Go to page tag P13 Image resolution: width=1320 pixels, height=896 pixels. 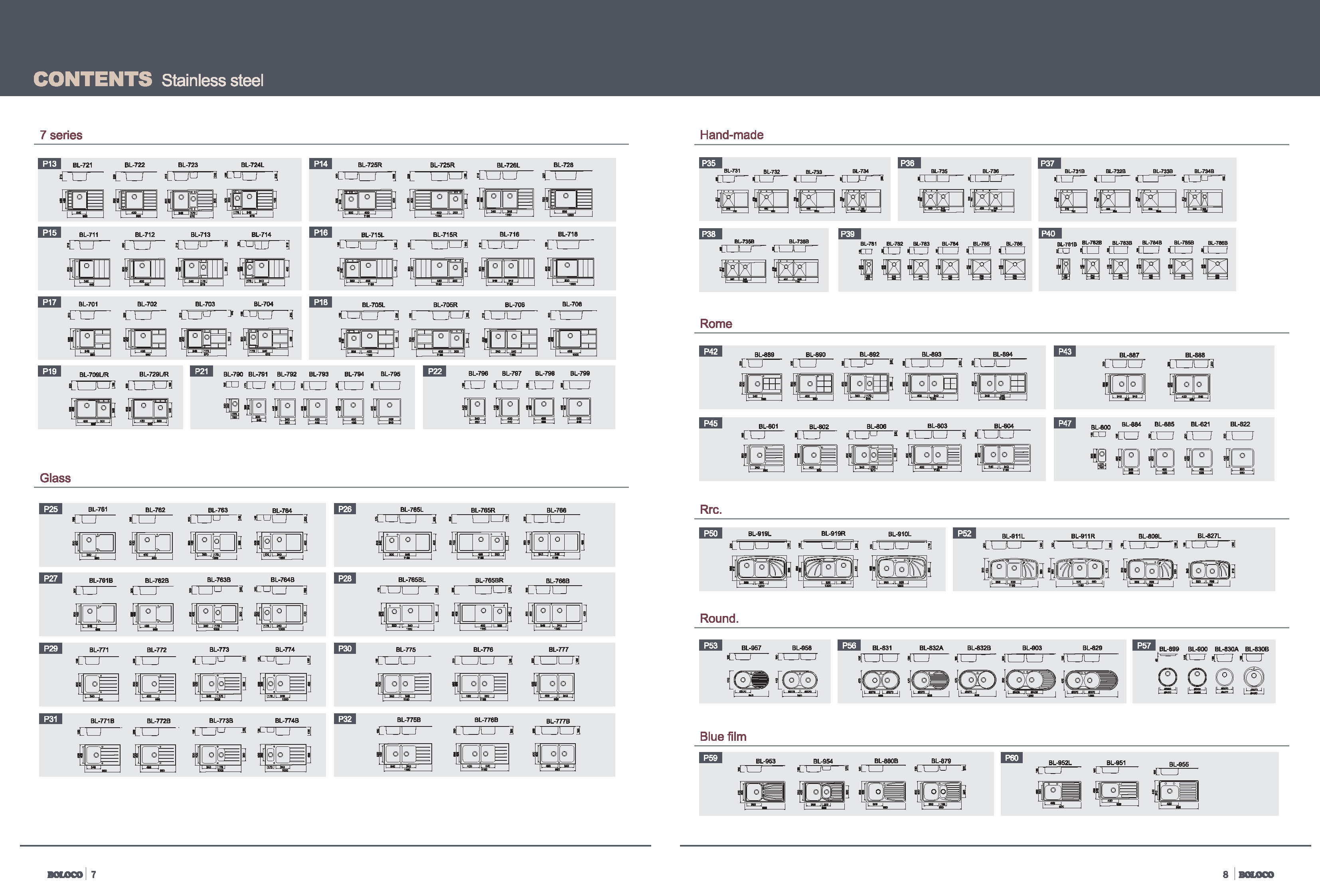[49, 164]
